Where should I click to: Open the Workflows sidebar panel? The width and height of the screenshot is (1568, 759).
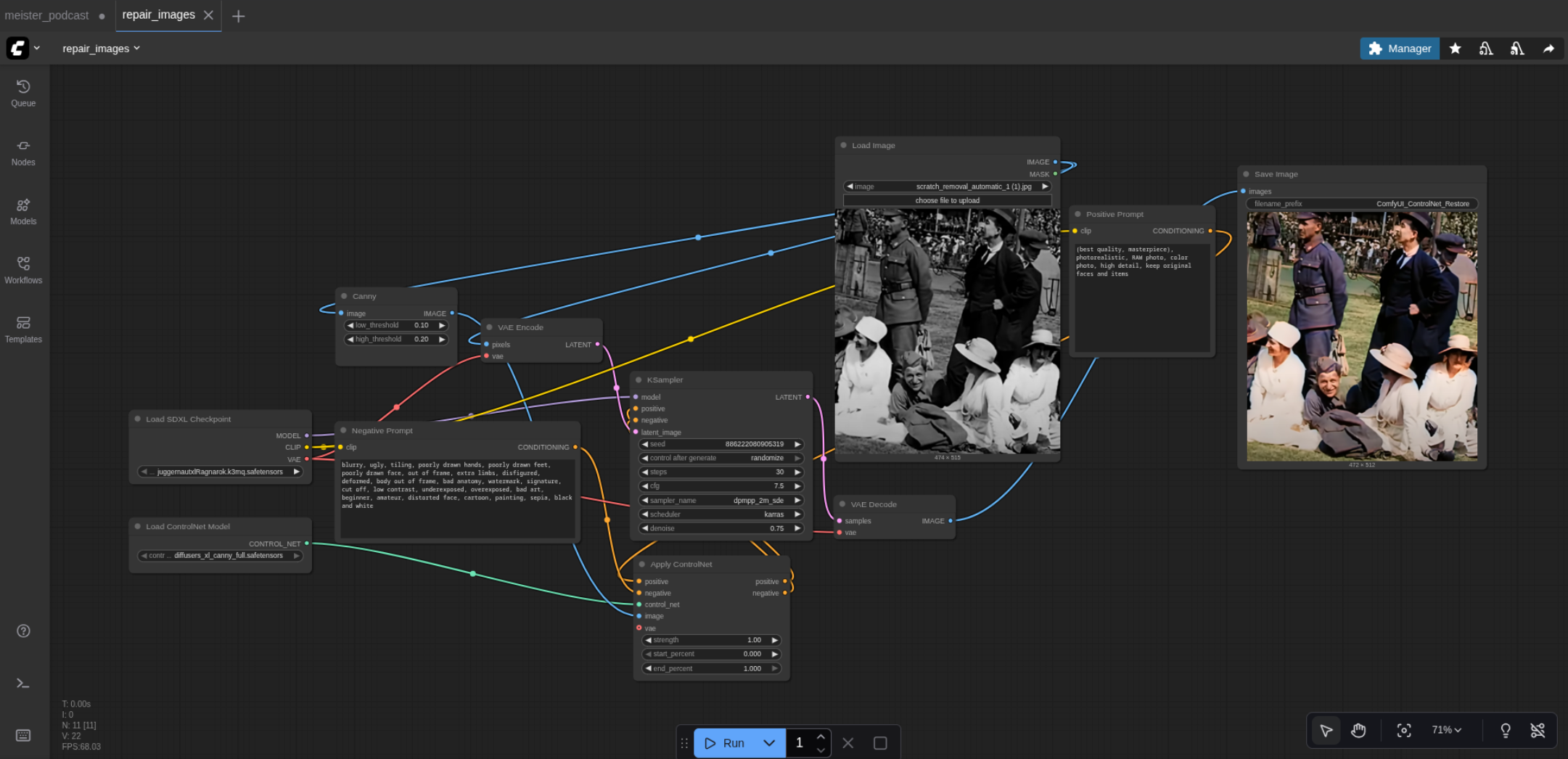[x=23, y=270]
